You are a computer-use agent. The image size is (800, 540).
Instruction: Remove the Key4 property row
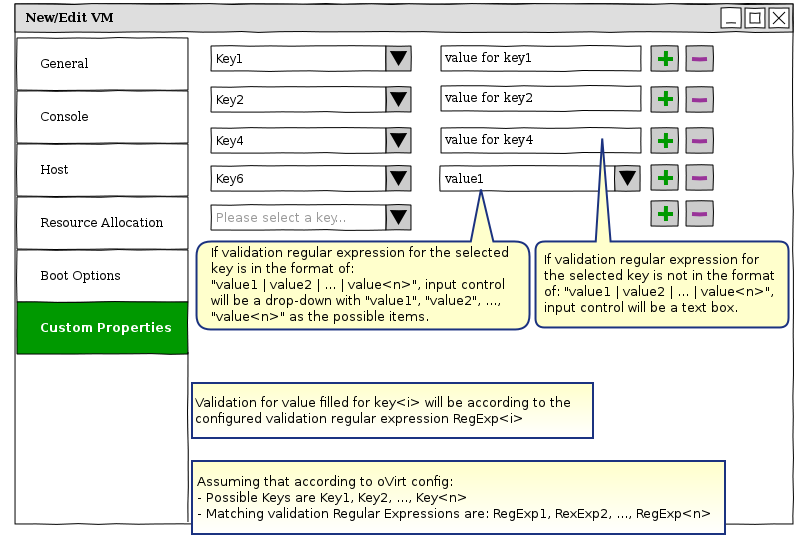click(699, 141)
